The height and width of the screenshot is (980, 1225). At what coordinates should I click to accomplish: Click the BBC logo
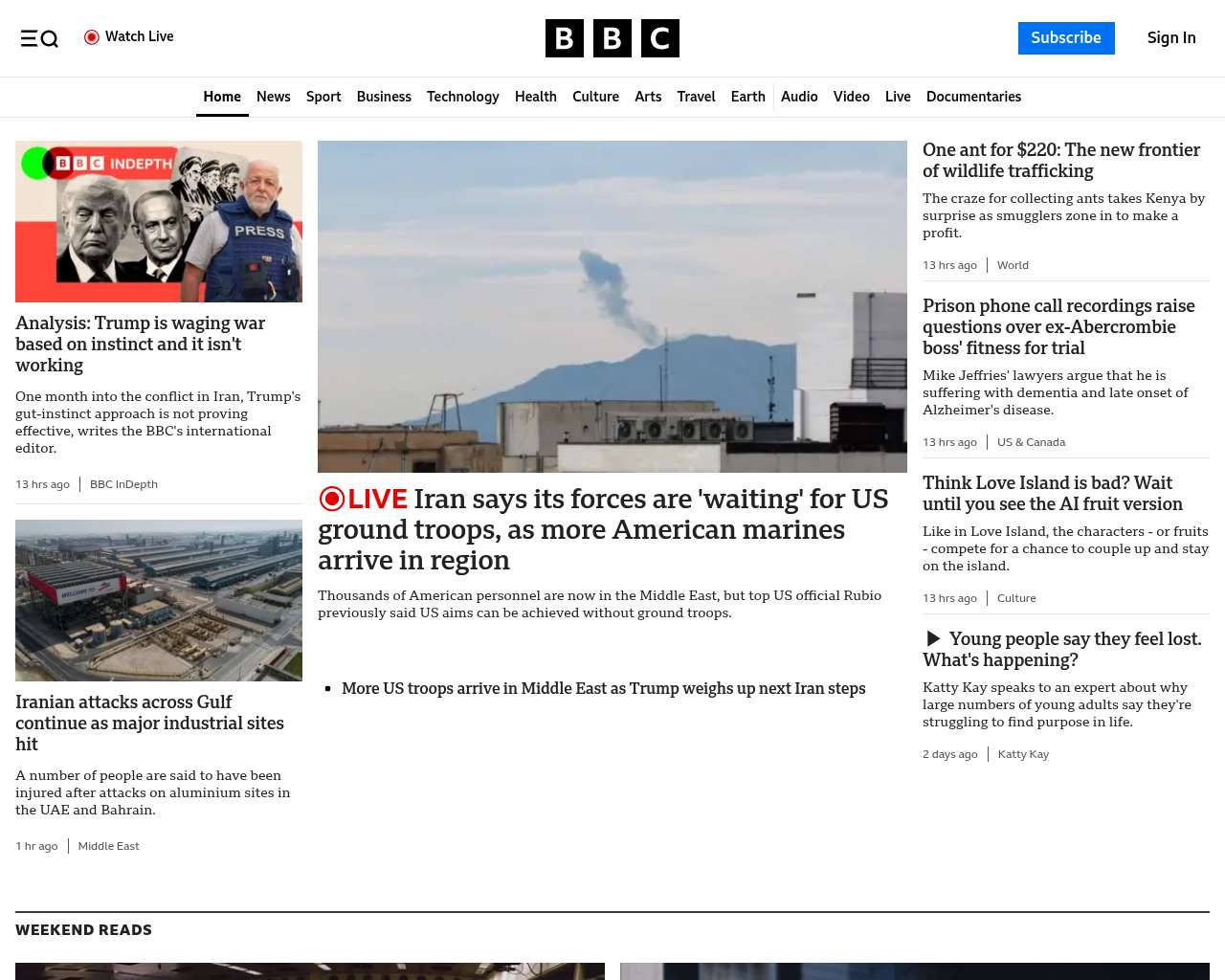click(612, 38)
